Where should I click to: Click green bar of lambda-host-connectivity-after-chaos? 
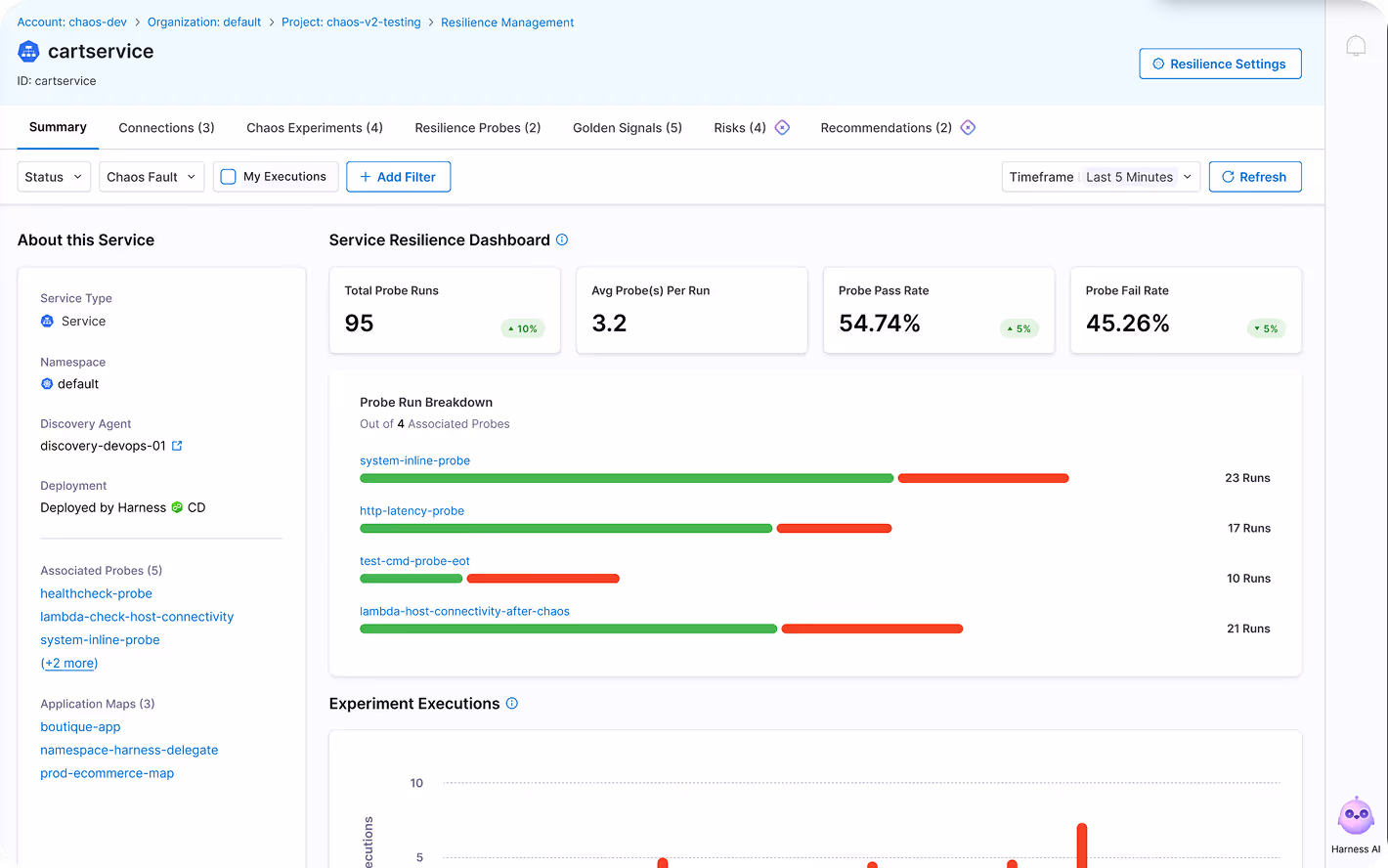coord(568,629)
